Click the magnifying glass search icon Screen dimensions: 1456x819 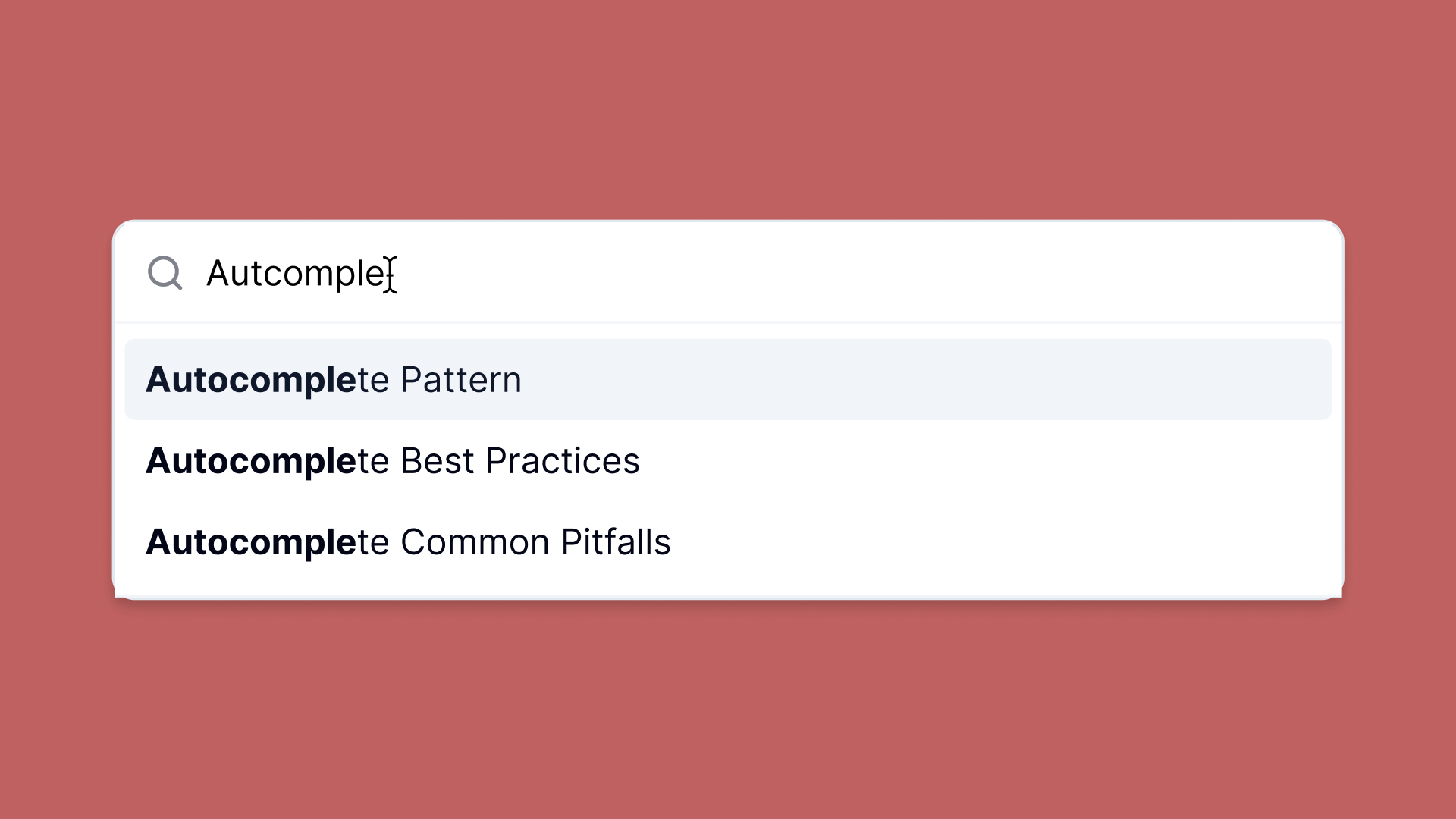click(165, 273)
